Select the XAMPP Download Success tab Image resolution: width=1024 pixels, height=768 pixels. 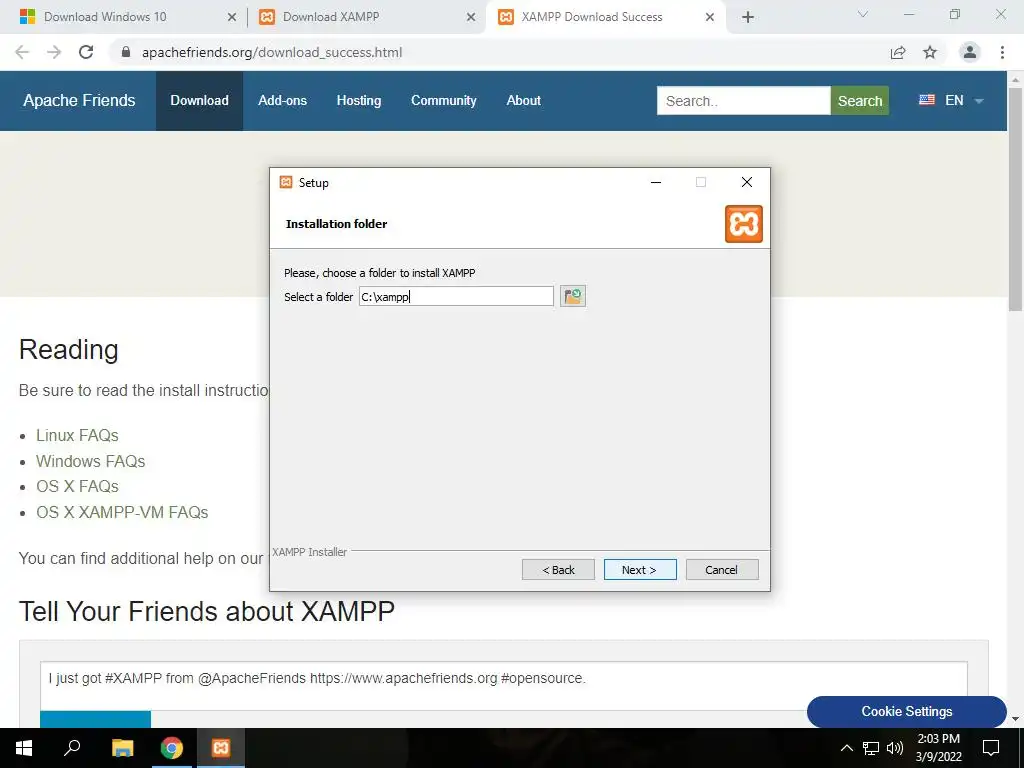[592, 17]
